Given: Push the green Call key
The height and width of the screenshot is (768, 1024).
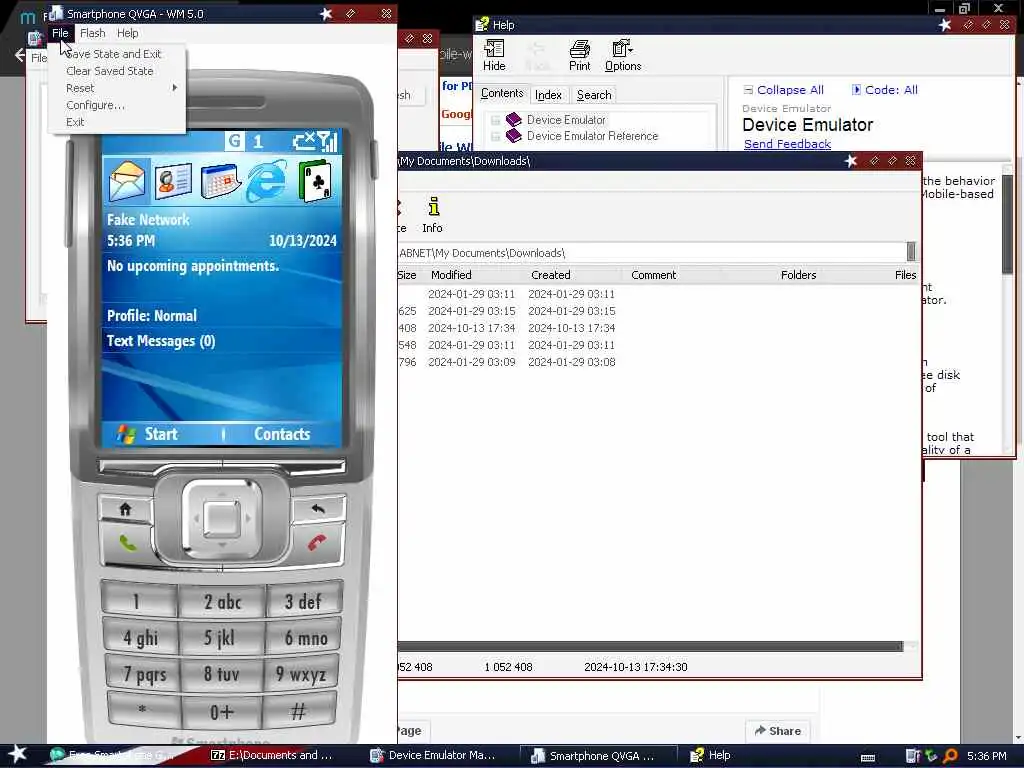Looking at the screenshot, I should coord(128,543).
